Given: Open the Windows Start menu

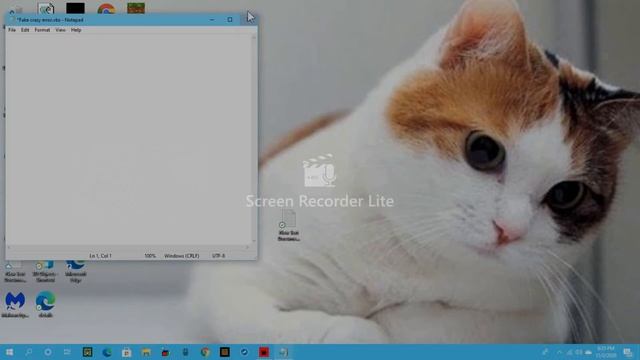Looking at the screenshot, I should click(9, 352).
